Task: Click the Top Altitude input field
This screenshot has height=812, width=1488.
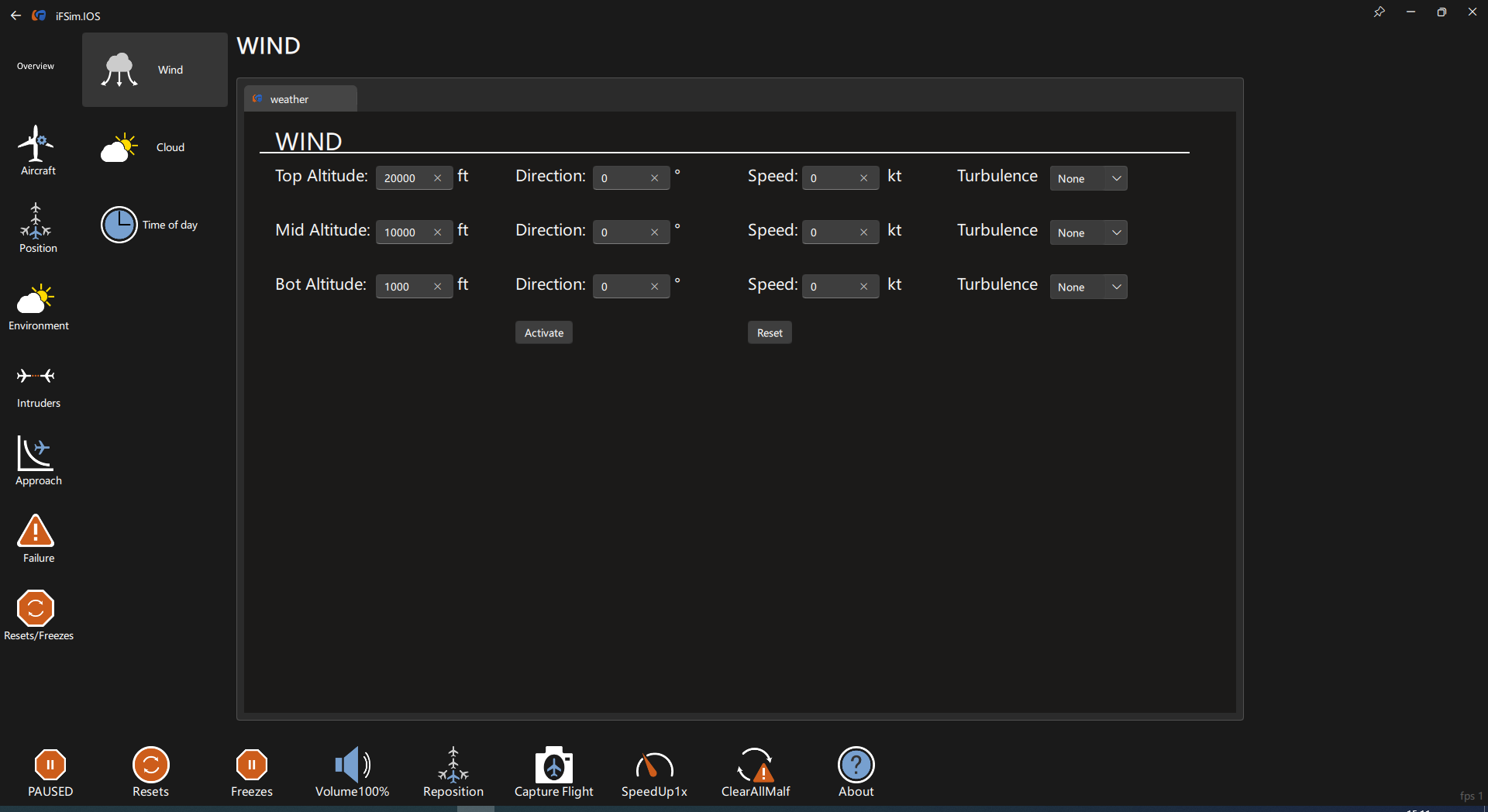Action: 405,178
